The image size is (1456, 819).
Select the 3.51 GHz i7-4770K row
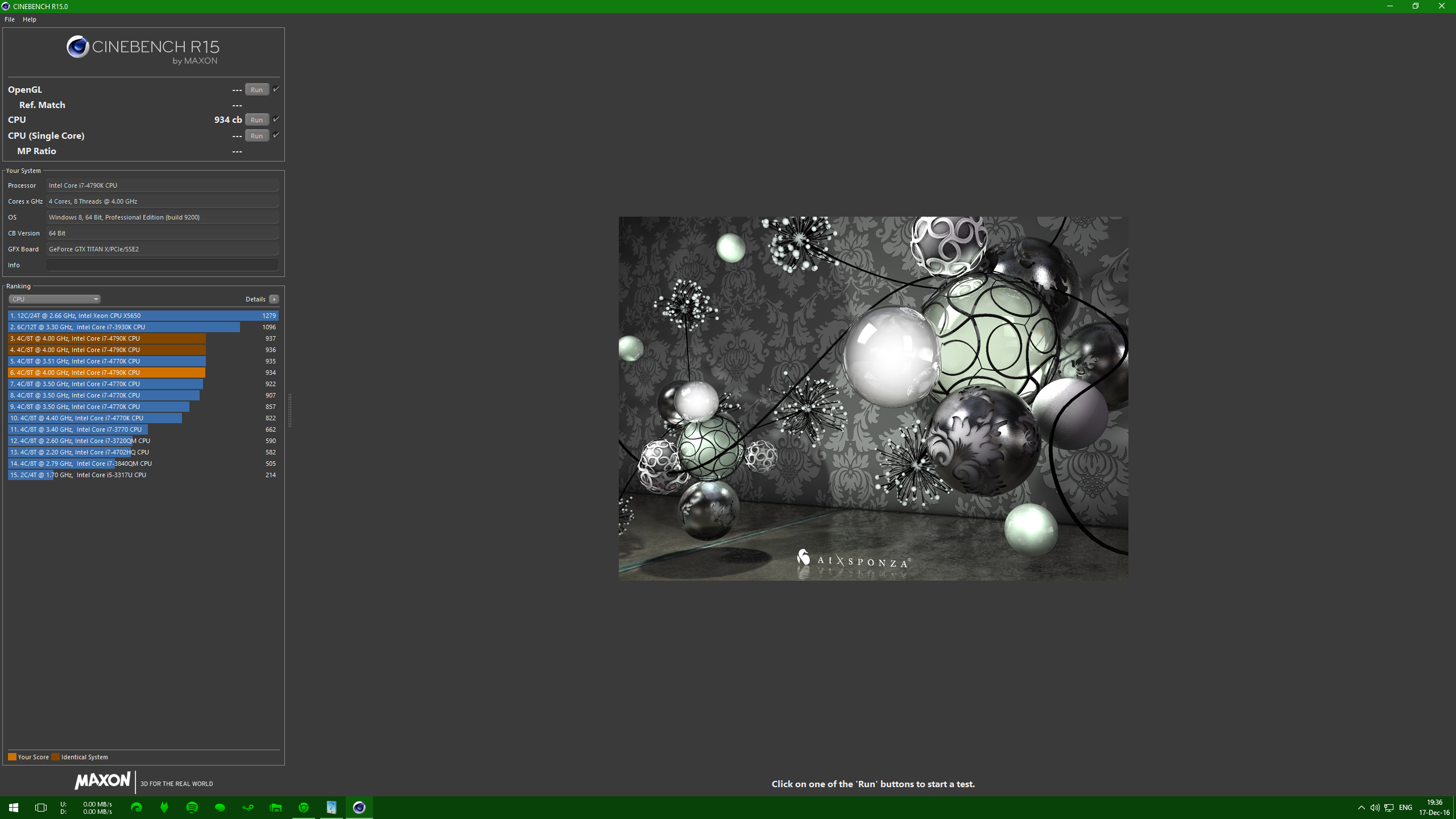click(x=143, y=361)
